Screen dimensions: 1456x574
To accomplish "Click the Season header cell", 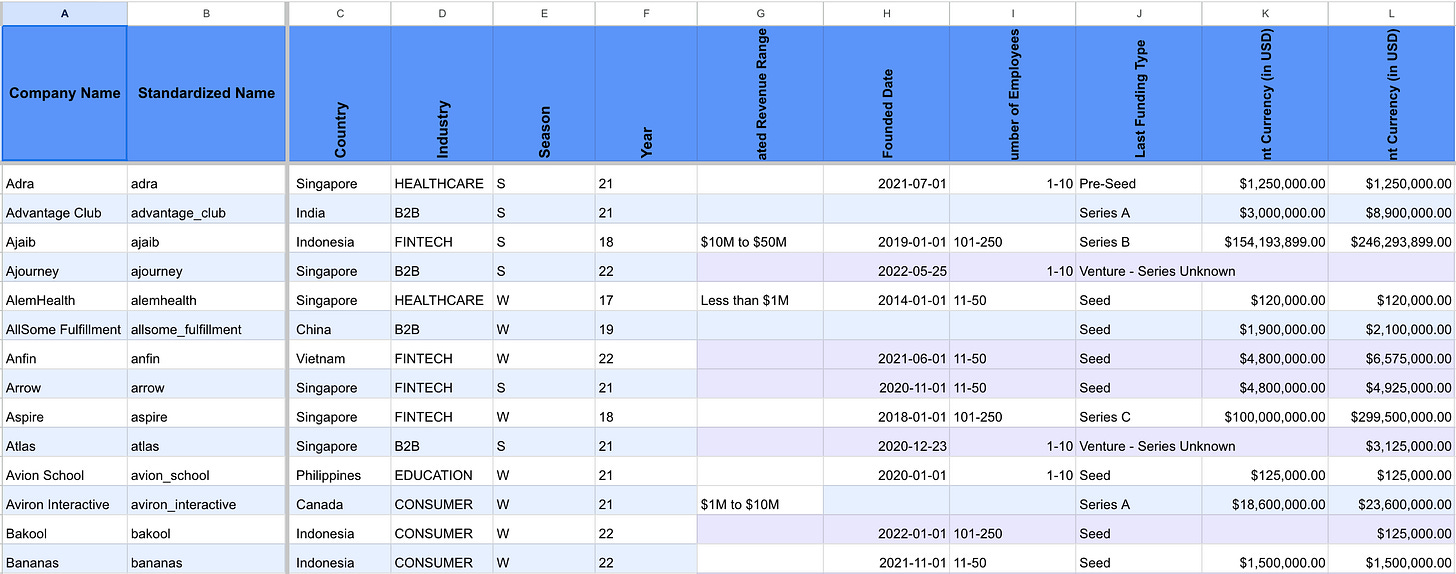I will [x=544, y=93].
